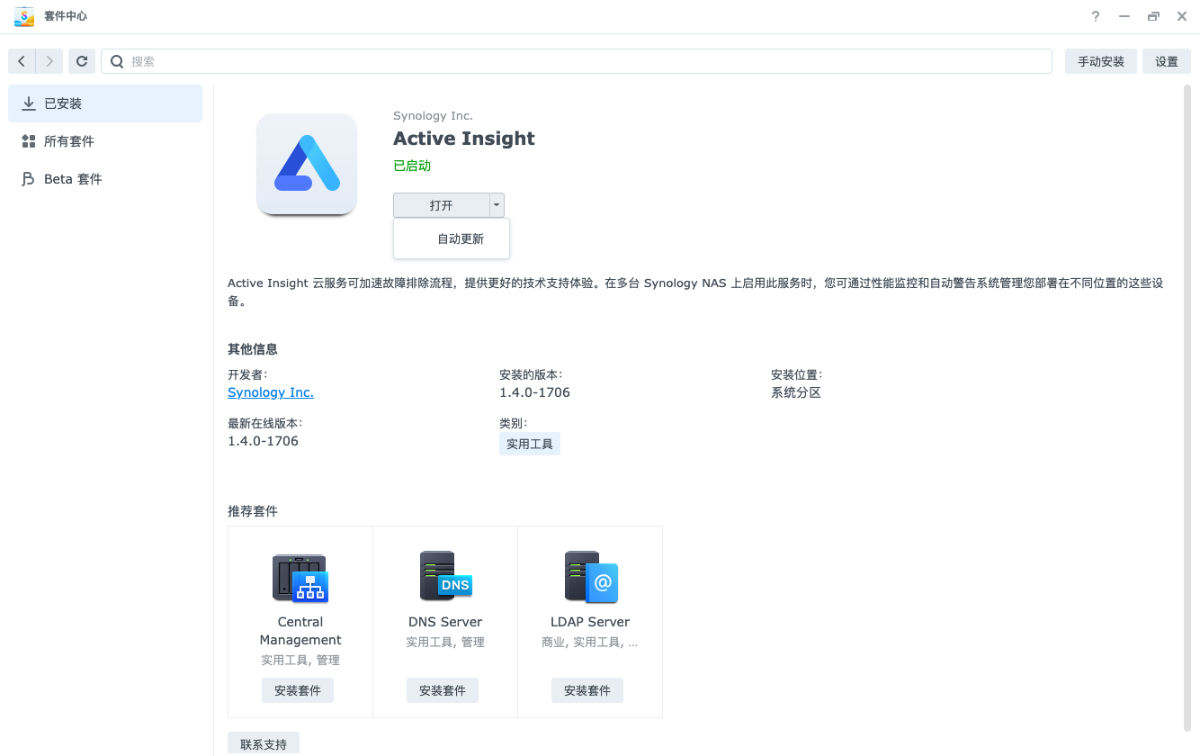
Task: Click the 打开 button for Active Insight
Action: 441,204
